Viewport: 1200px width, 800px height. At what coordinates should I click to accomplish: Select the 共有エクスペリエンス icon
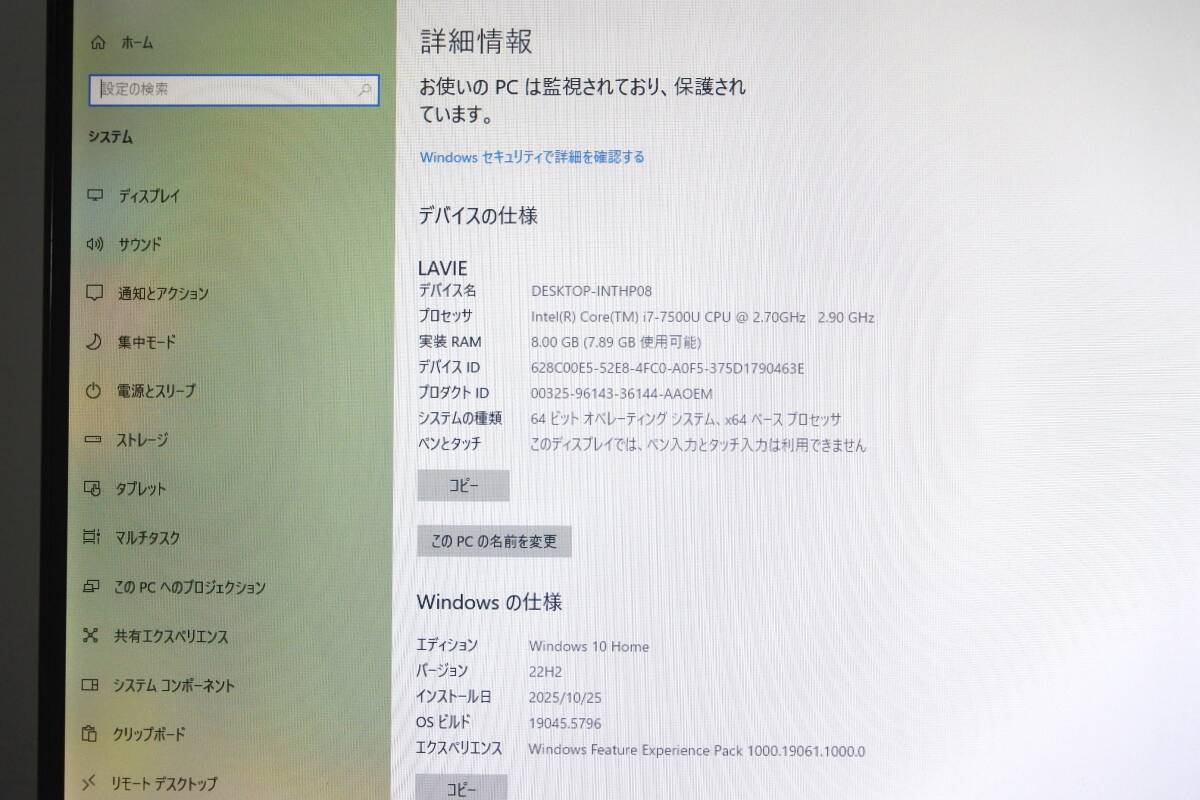click(91, 636)
